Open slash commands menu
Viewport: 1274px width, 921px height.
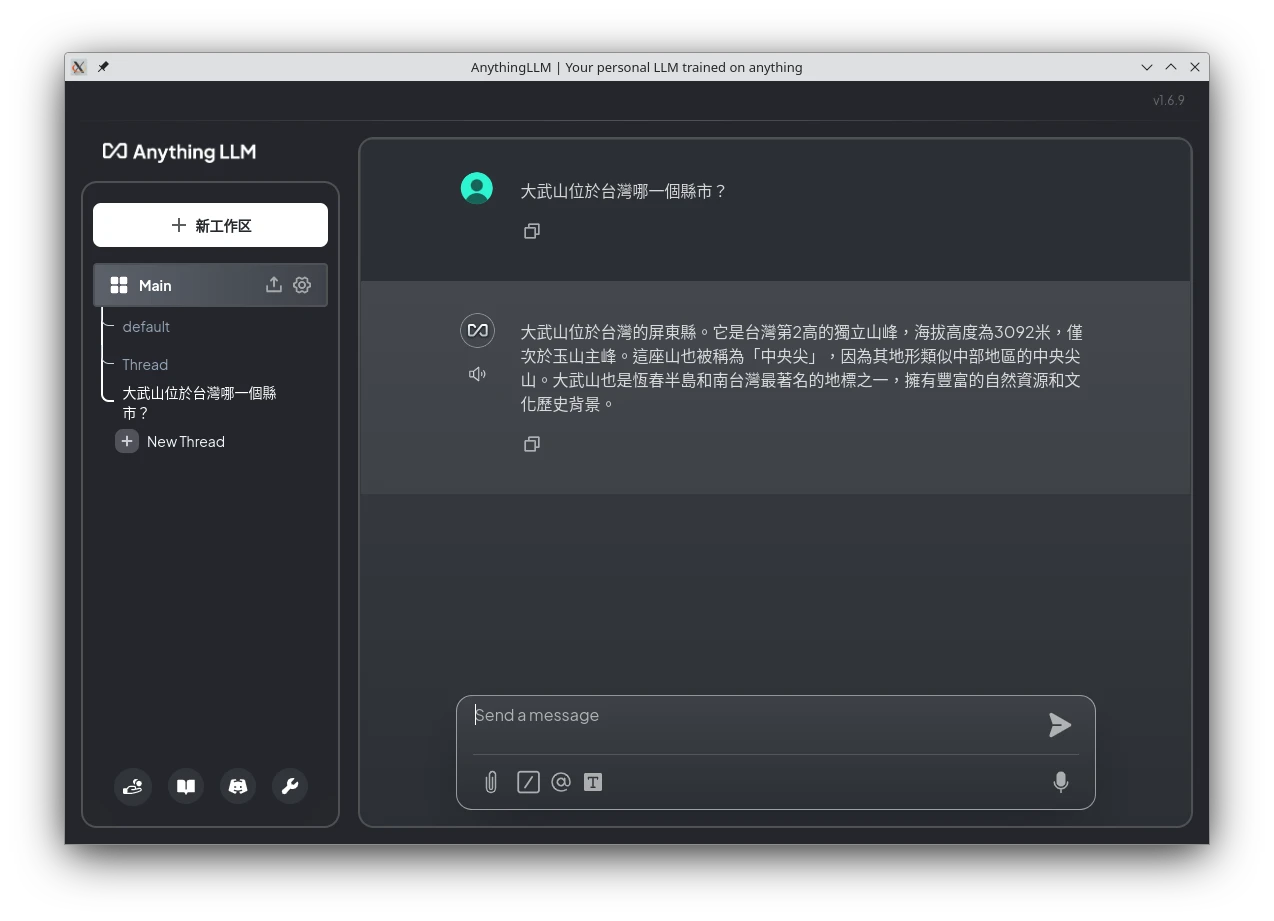coord(528,782)
